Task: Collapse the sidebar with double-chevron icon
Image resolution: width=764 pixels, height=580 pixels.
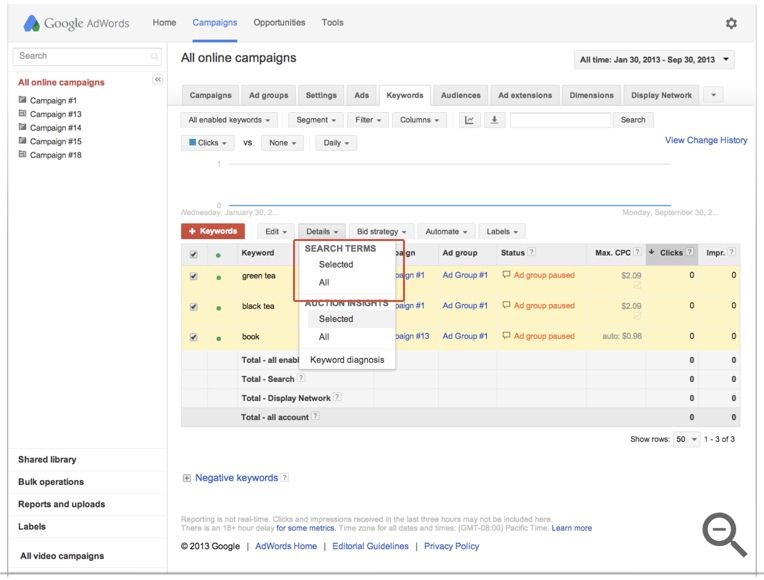Action: pos(157,79)
